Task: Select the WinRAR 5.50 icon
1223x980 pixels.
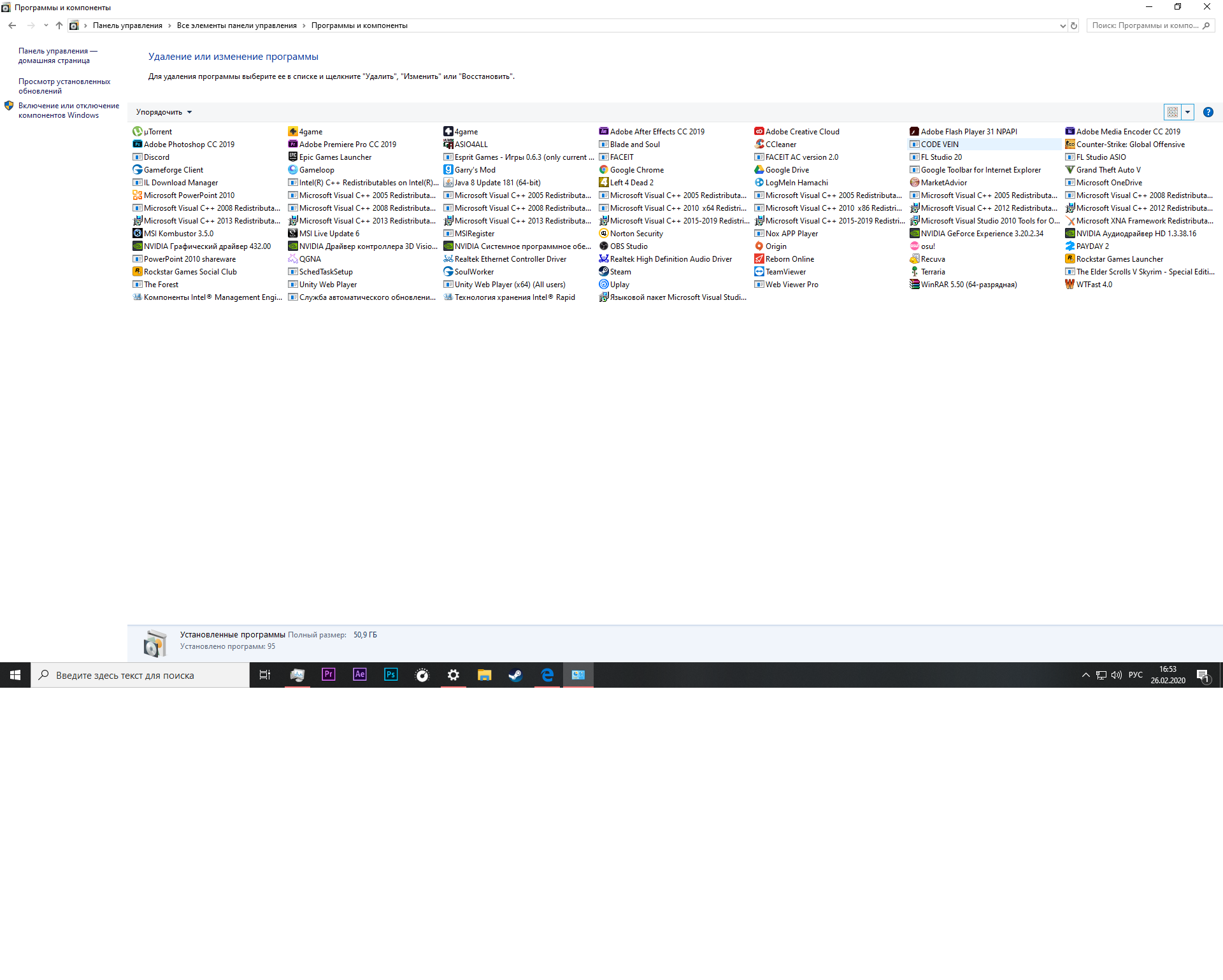Action: click(x=914, y=285)
